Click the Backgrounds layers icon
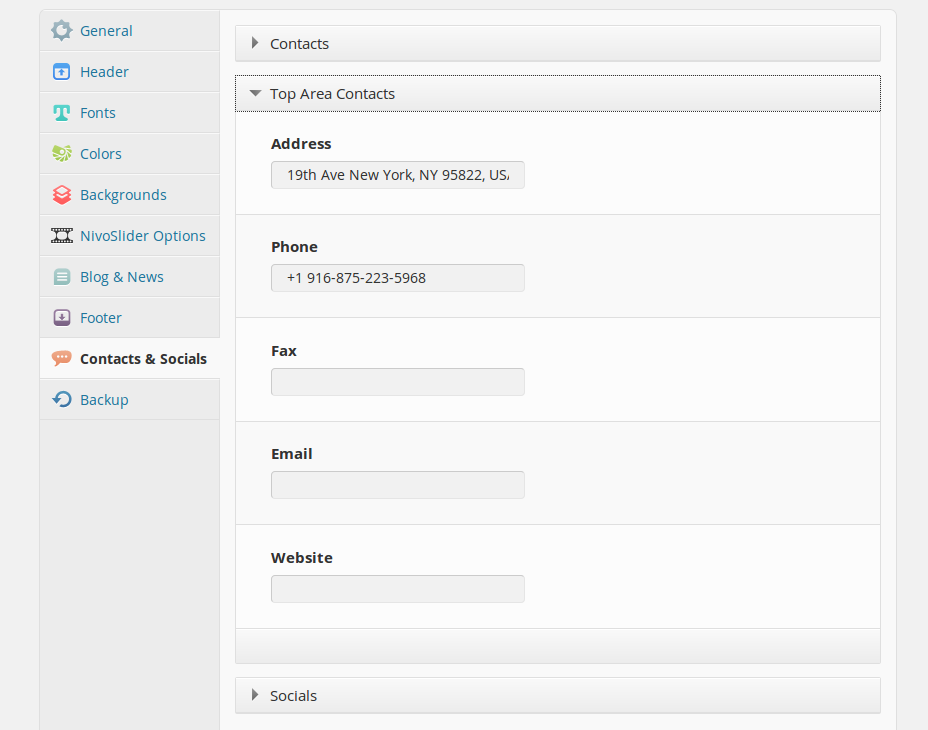Screen dimensions: 928x730 (62, 195)
